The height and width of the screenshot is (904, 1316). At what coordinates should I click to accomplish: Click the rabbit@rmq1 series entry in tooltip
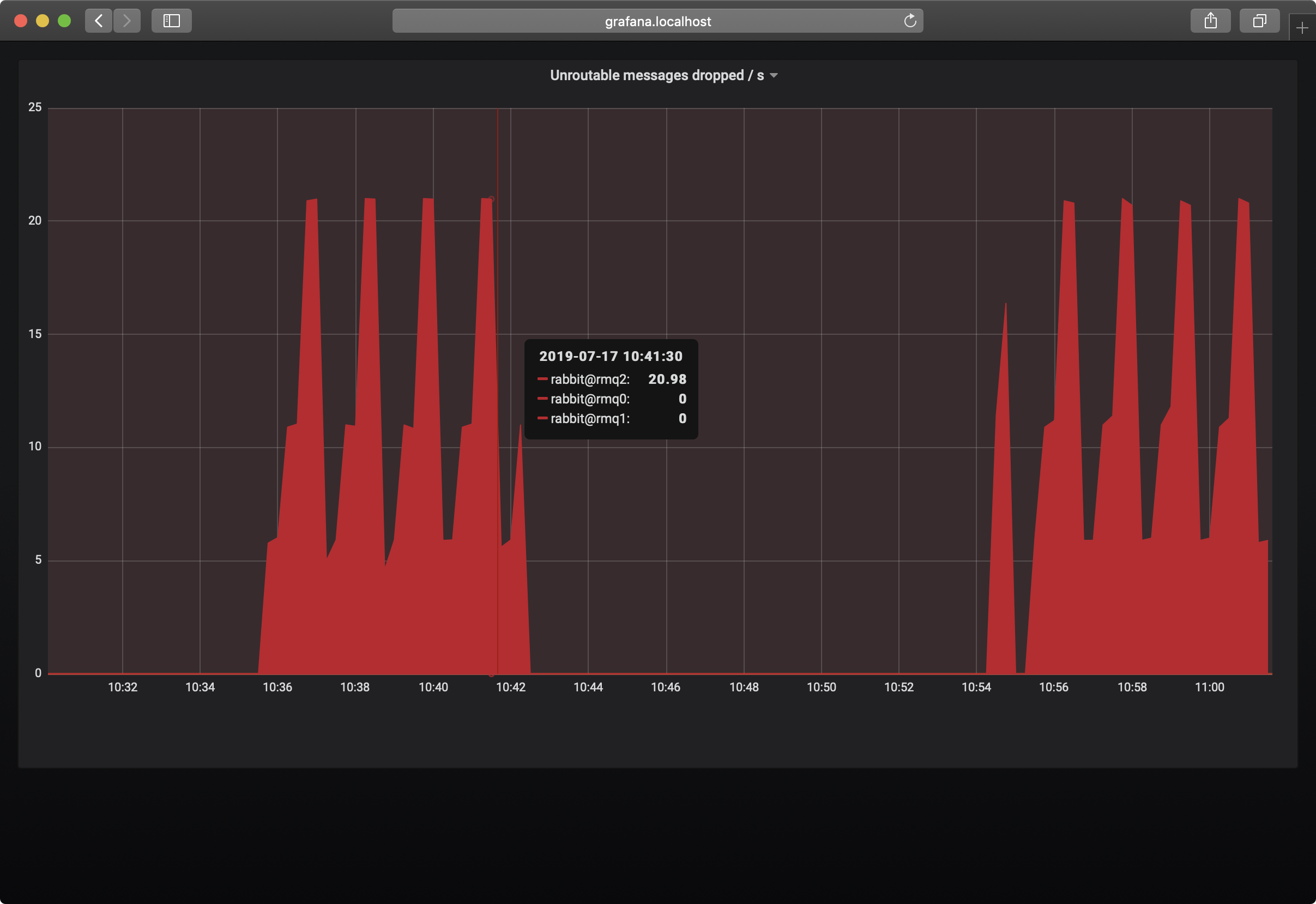[589, 419]
